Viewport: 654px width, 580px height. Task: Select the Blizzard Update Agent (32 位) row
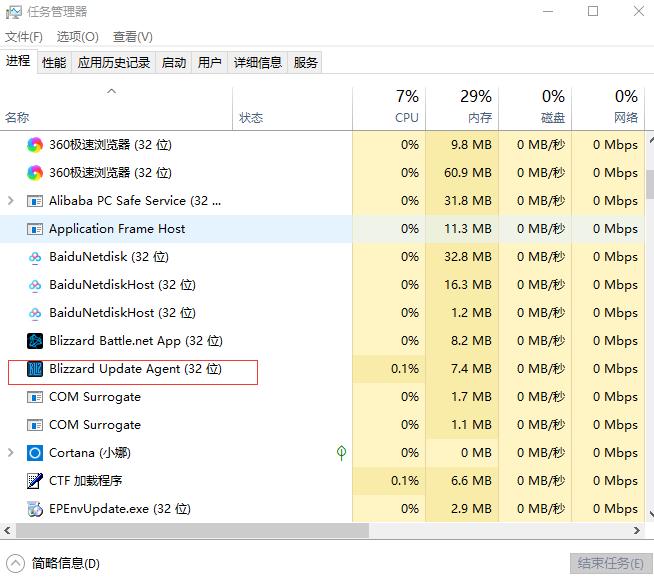pos(322,369)
